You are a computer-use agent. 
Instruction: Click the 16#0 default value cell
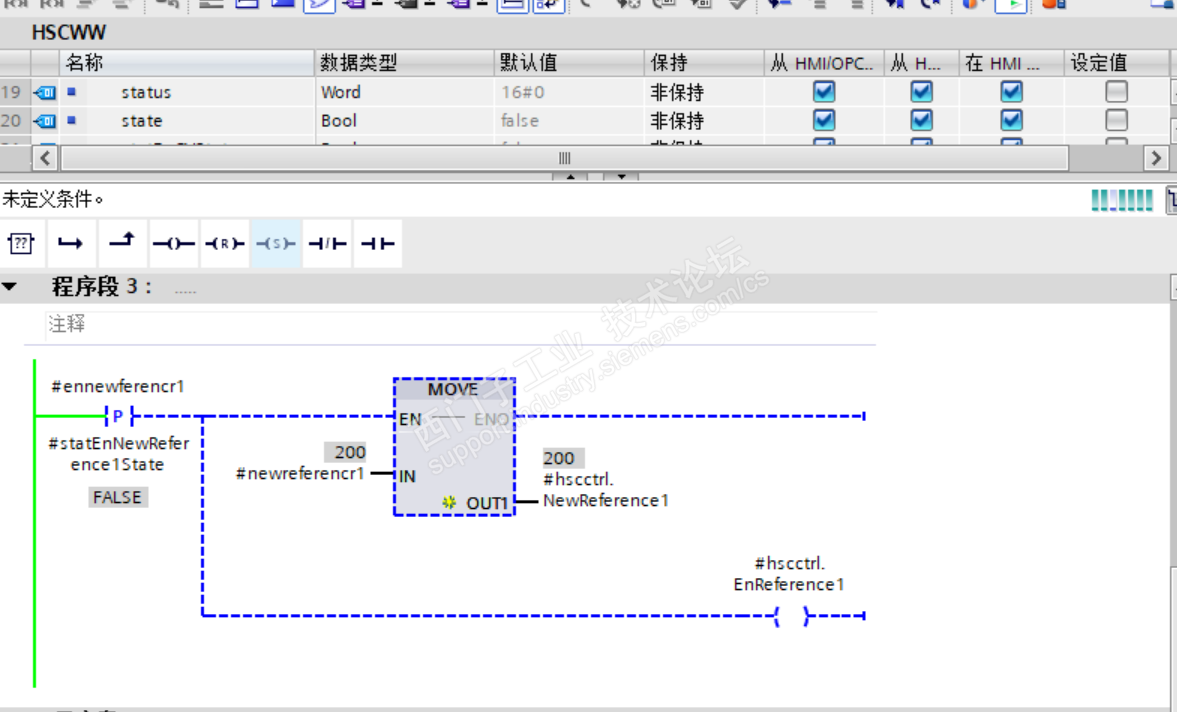click(x=523, y=92)
